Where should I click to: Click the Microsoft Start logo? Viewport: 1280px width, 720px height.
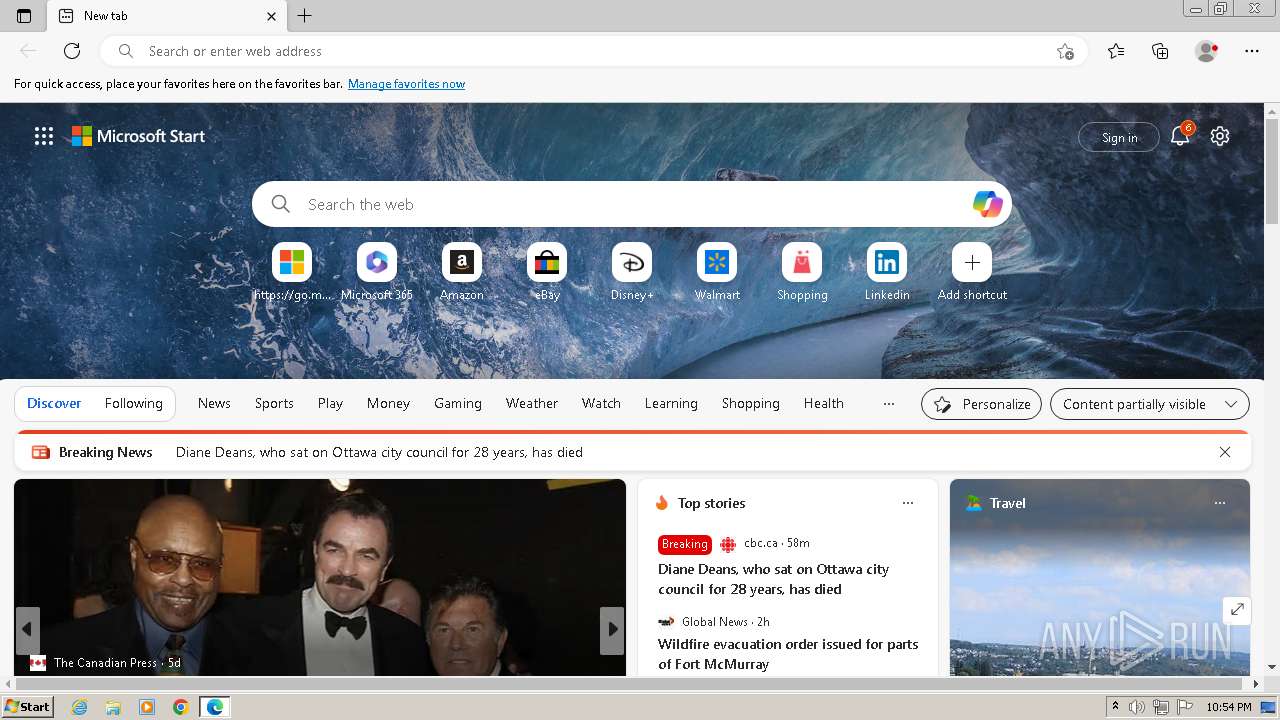pyautogui.click(x=138, y=136)
